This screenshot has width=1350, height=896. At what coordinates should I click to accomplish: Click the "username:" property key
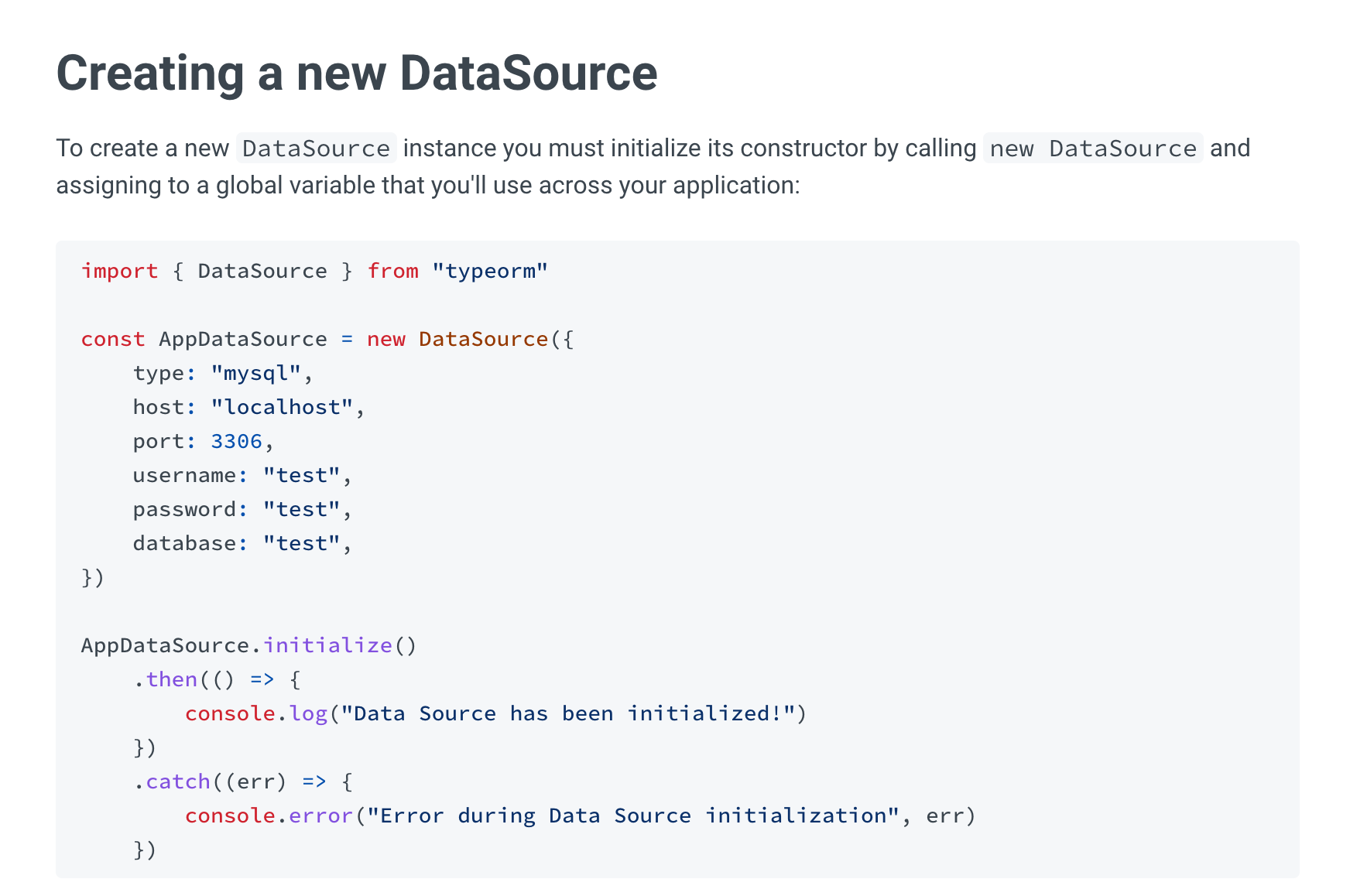click(x=190, y=475)
